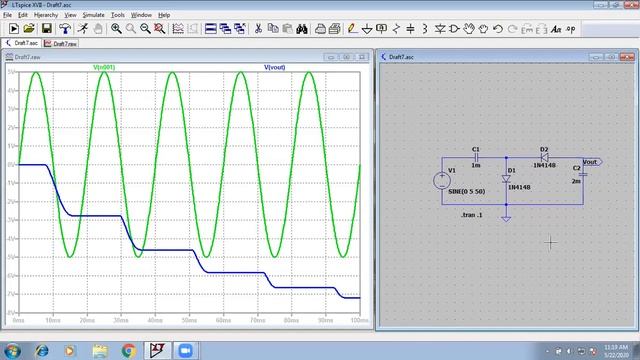Select the Drag closed-hand tool
The width and height of the screenshot is (640, 360).
483,29
